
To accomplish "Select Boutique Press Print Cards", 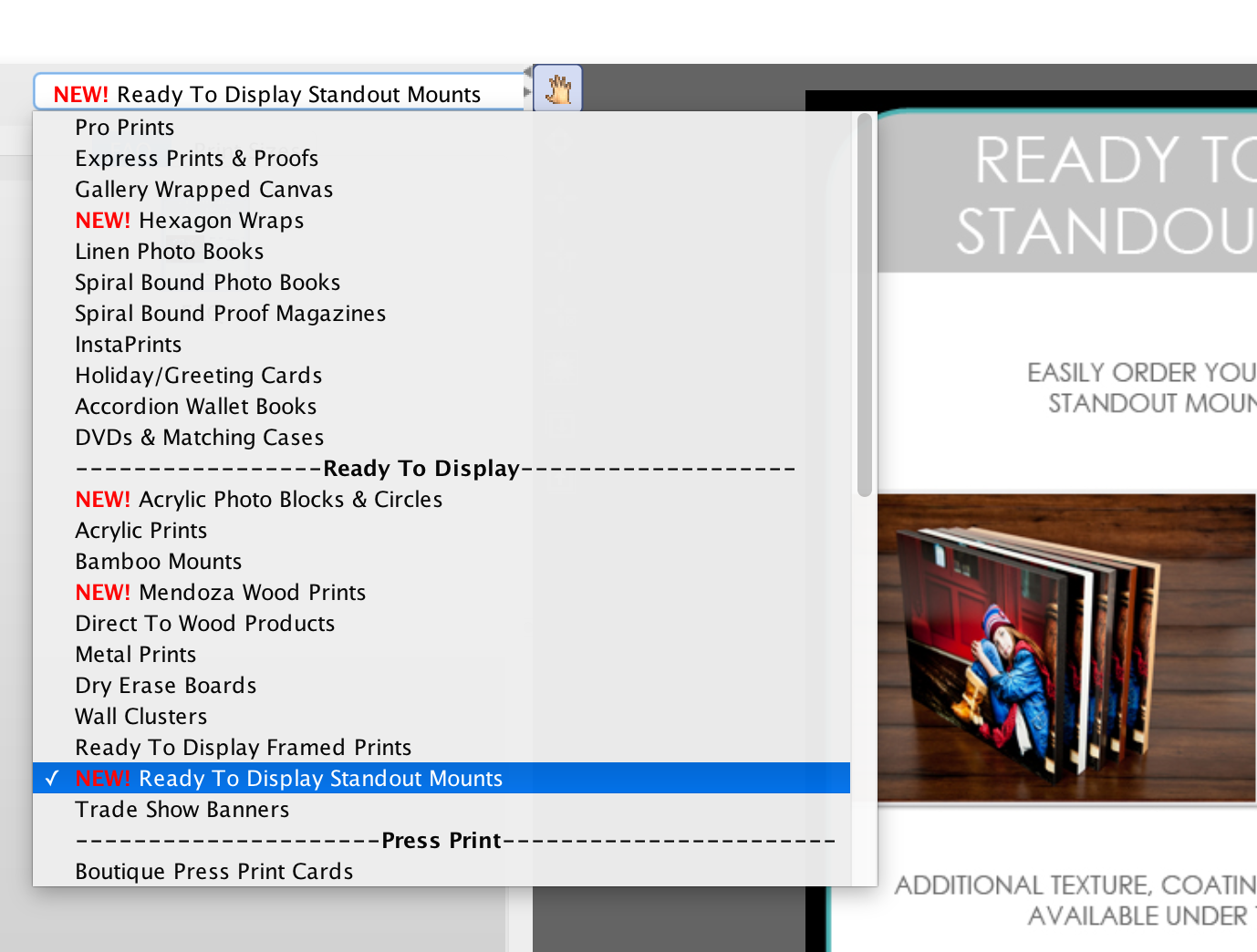I will pyautogui.click(x=442, y=872).
